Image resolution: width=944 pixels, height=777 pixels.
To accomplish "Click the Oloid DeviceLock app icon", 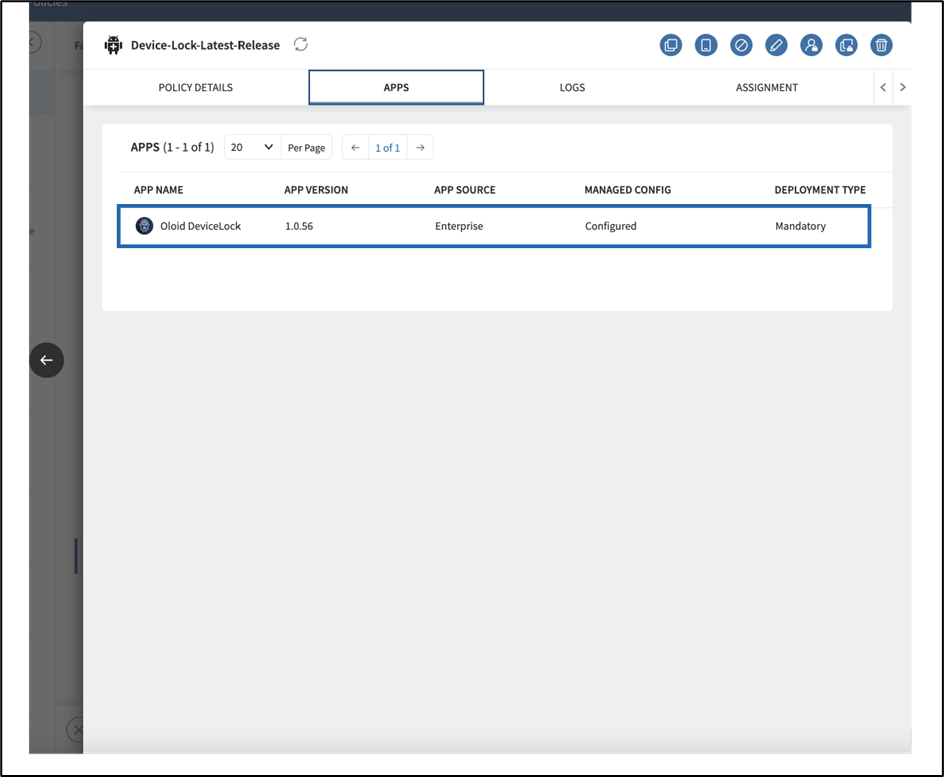I will tap(144, 226).
